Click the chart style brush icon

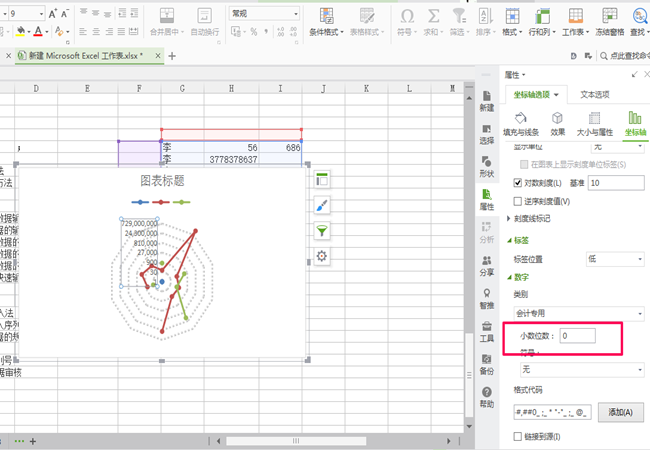pos(322,205)
